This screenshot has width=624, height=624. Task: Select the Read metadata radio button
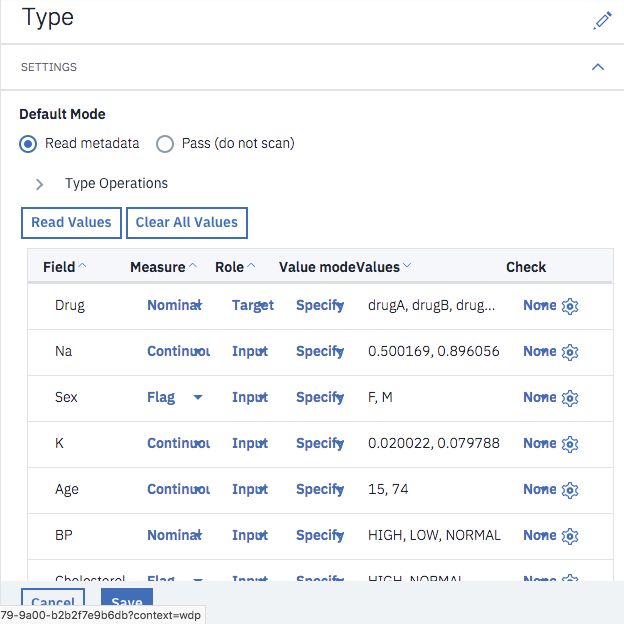point(29,143)
